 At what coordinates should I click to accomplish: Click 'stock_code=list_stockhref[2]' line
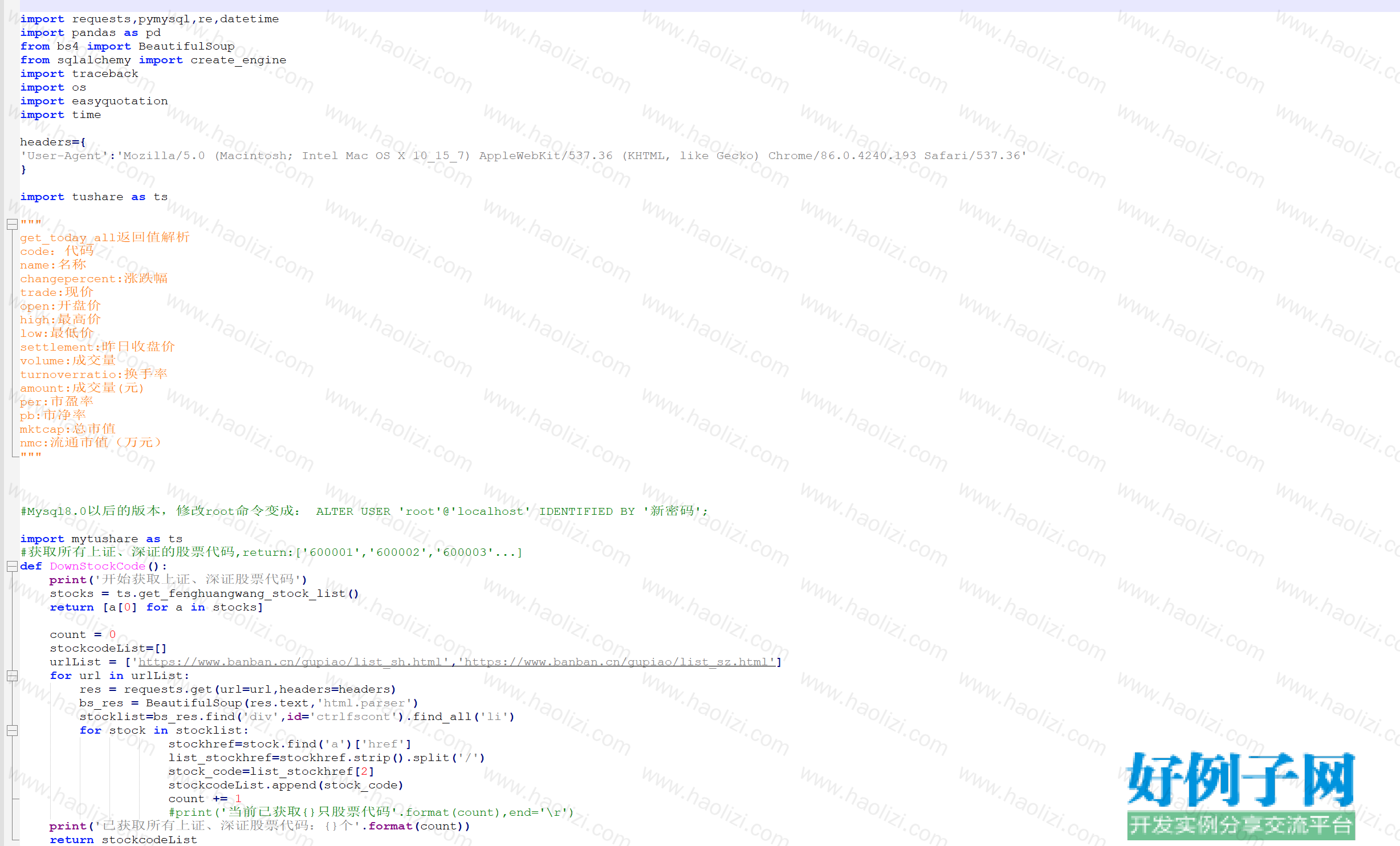pyautogui.click(x=271, y=771)
